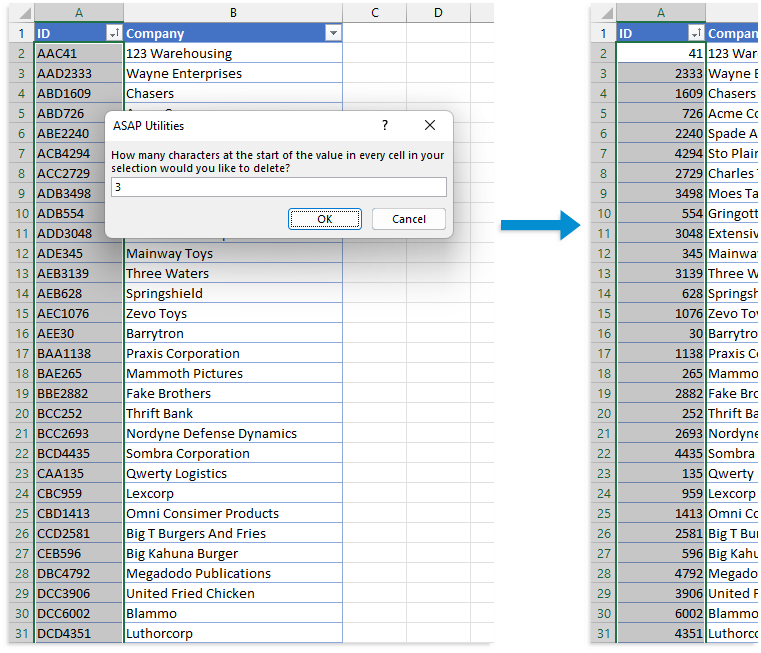Select the Luthorcorp company cell

click(233, 634)
